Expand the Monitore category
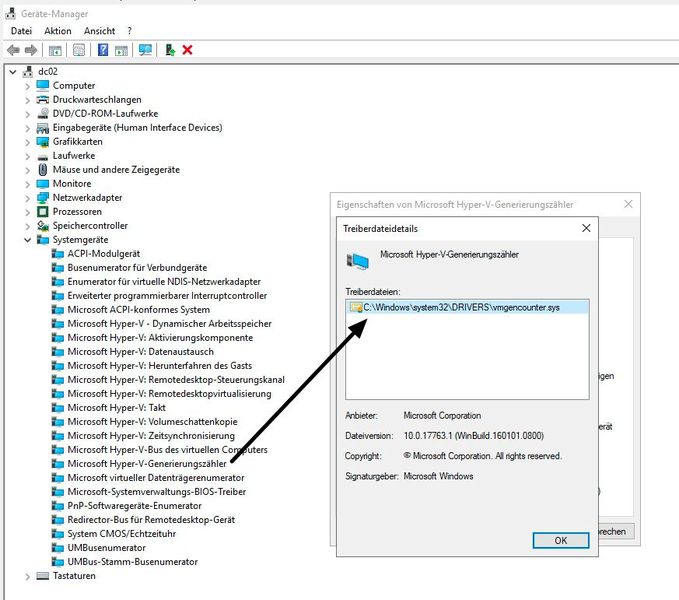 tap(27, 184)
